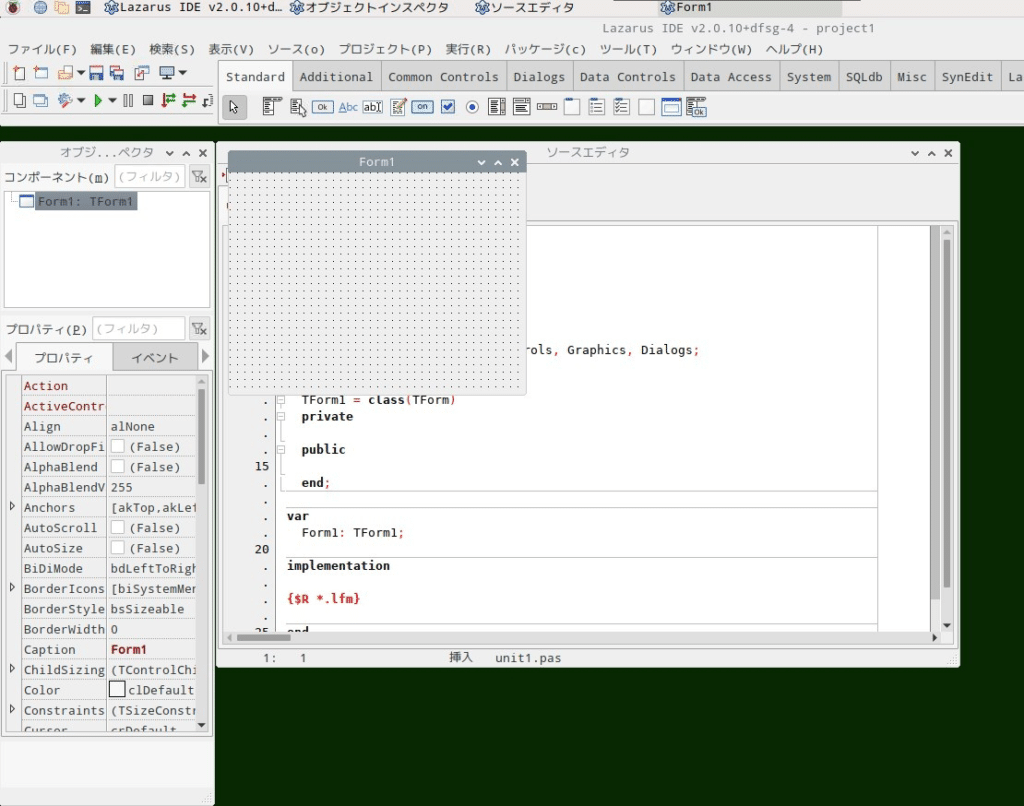The width and height of the screenshot is (1024, 806).
Task: Pick the TMemo component
Action: 398,107
